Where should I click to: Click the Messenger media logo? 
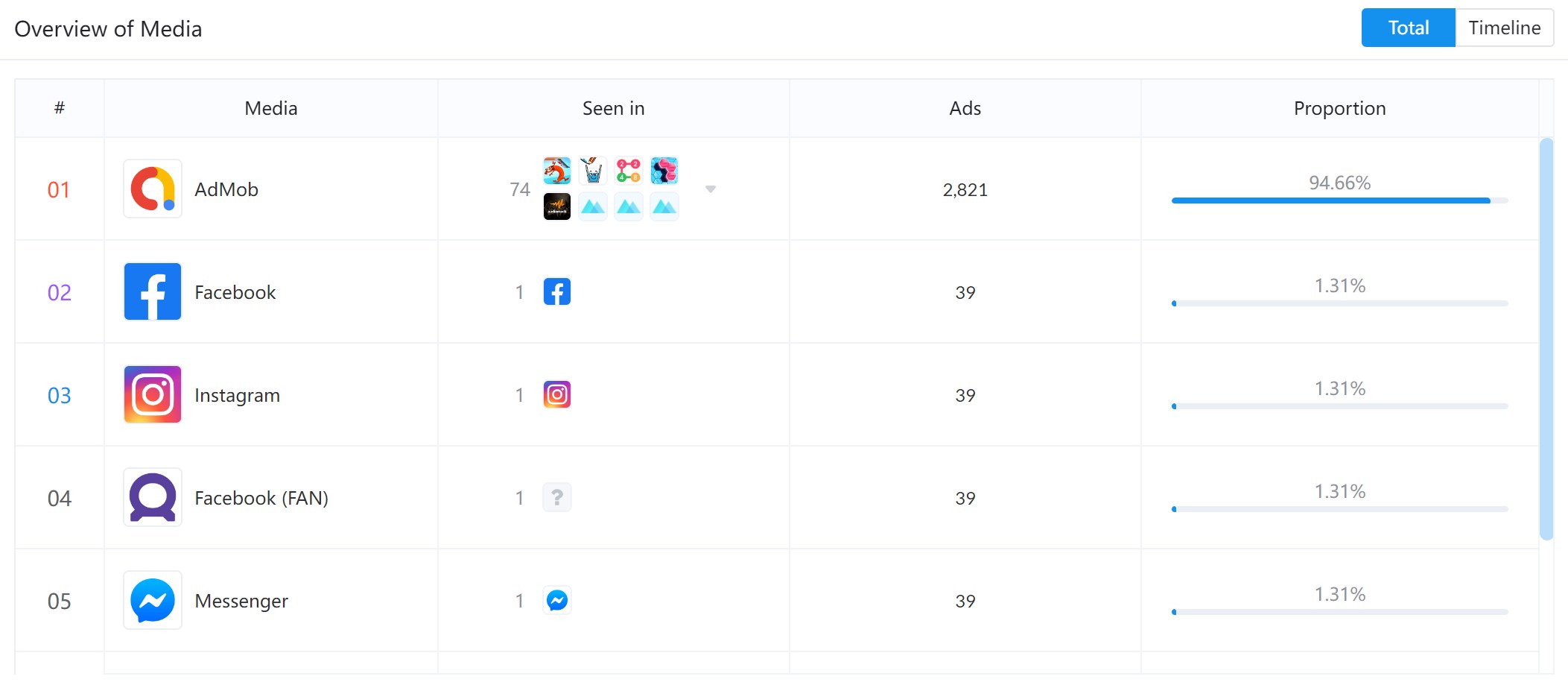pyautogui.click(x=153, y=600)
